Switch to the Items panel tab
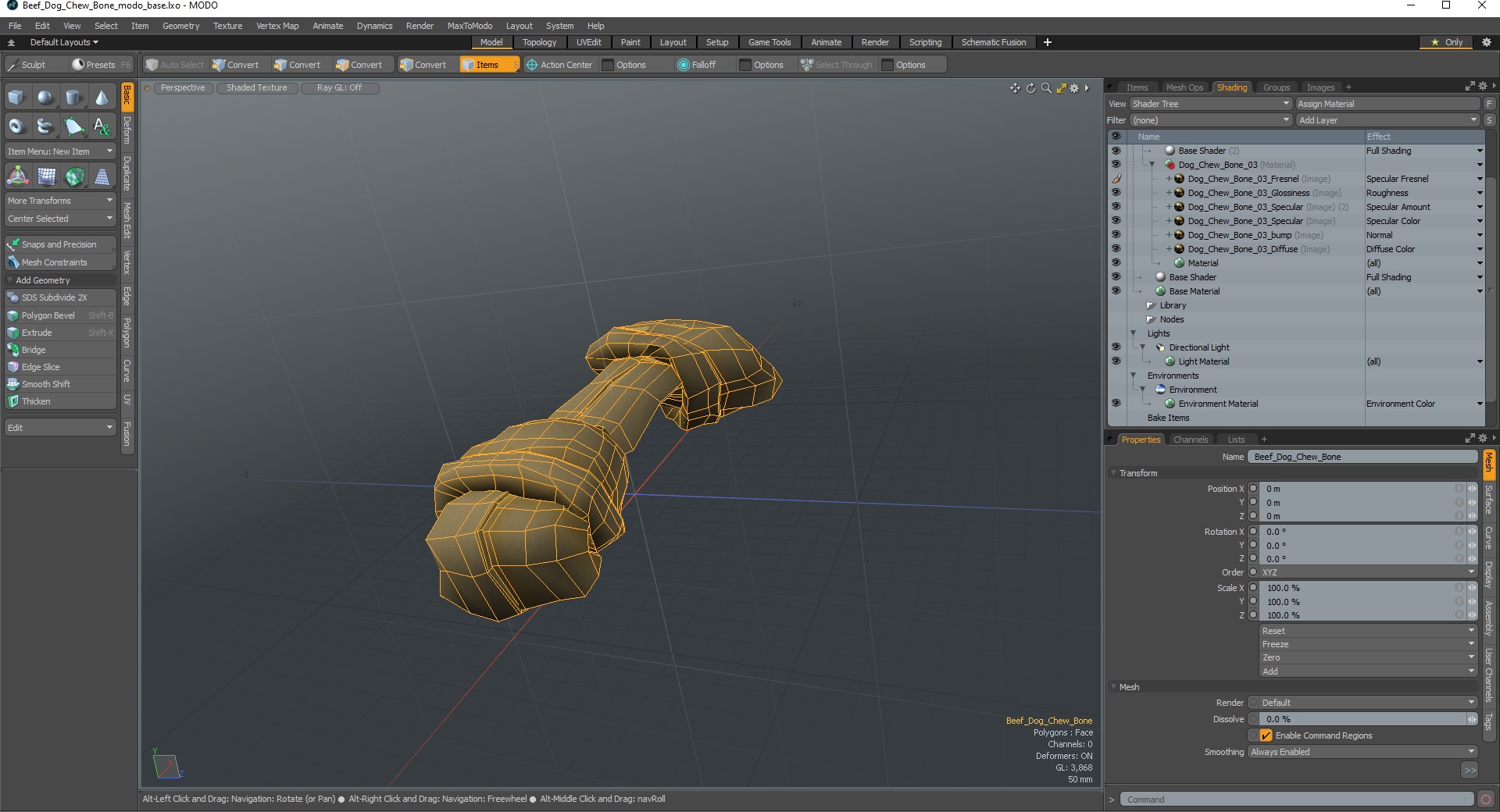 (1137, 87)
